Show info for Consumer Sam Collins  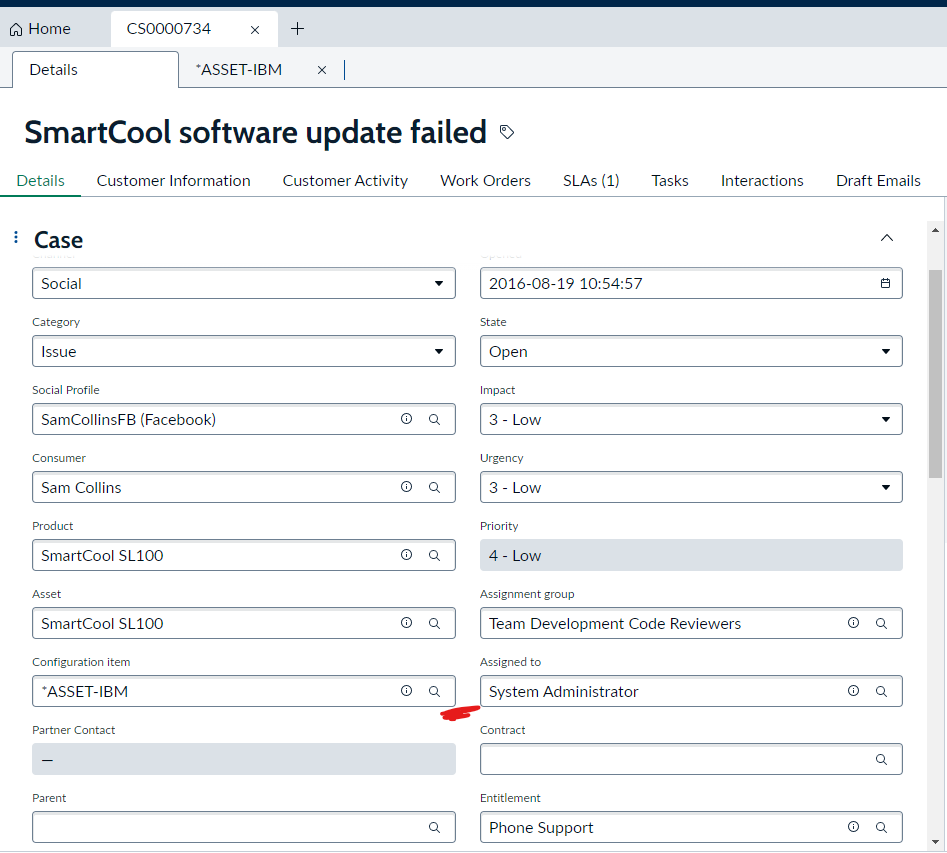[406, 487]
